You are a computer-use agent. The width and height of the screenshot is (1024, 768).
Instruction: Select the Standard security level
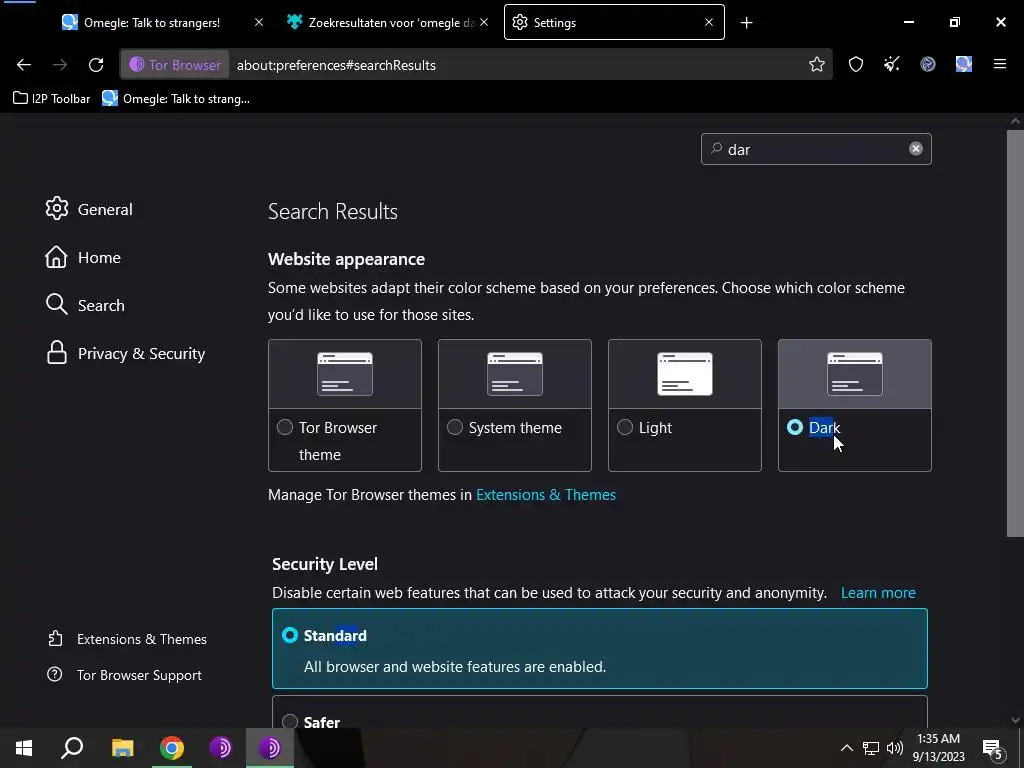click(x=290, y=635)
